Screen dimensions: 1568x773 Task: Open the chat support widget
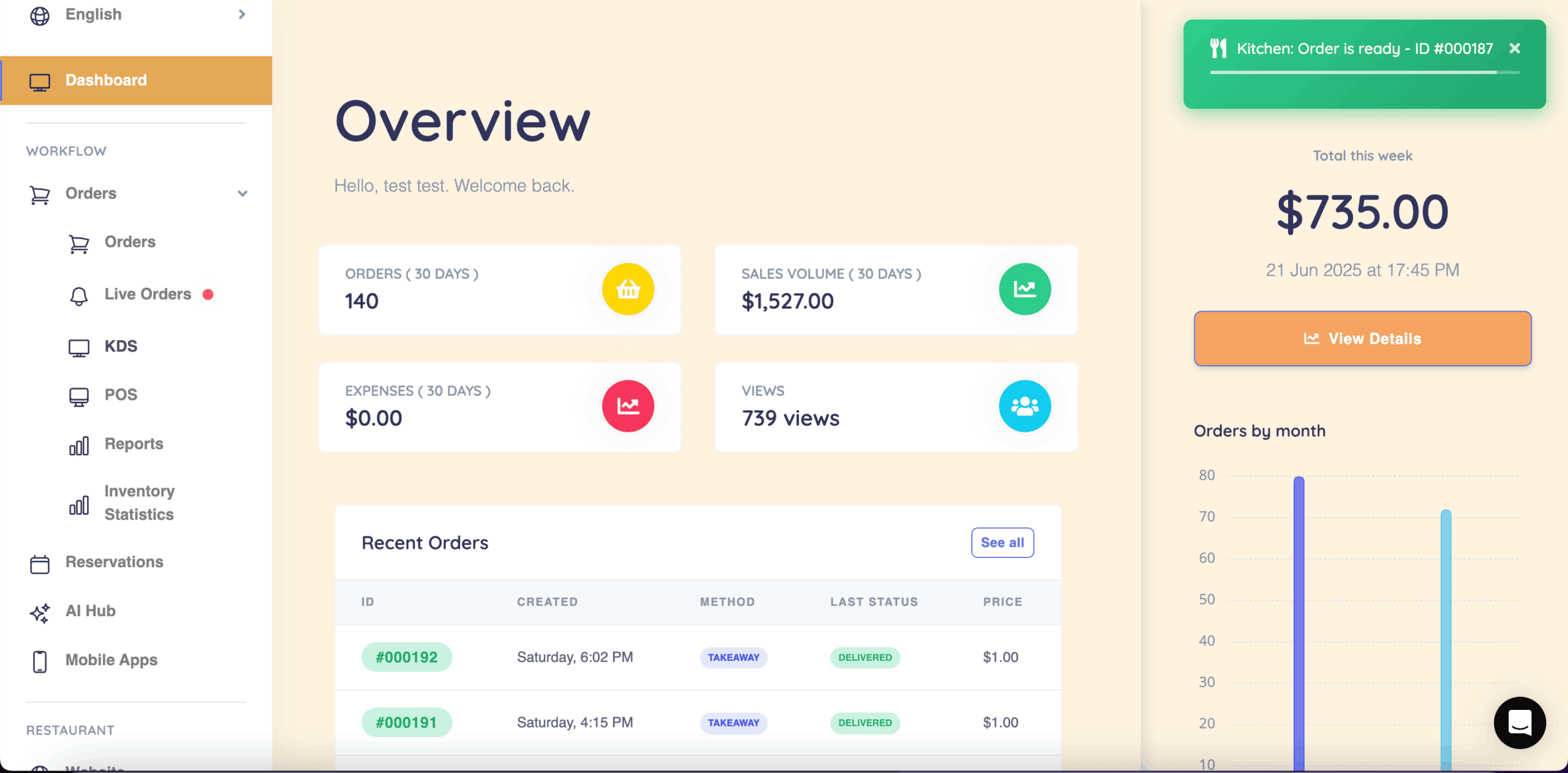pyautogui.click(x=1520, y=723)
